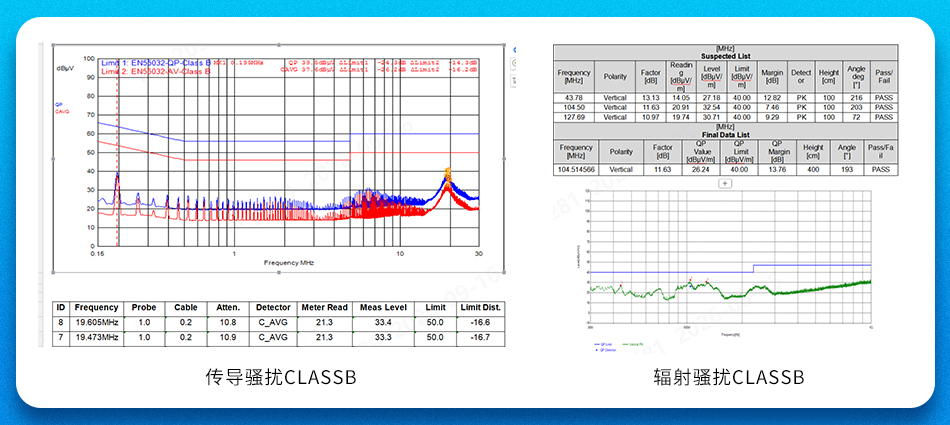
Task: Click the 203 angle cell
Action: (855, 107)
